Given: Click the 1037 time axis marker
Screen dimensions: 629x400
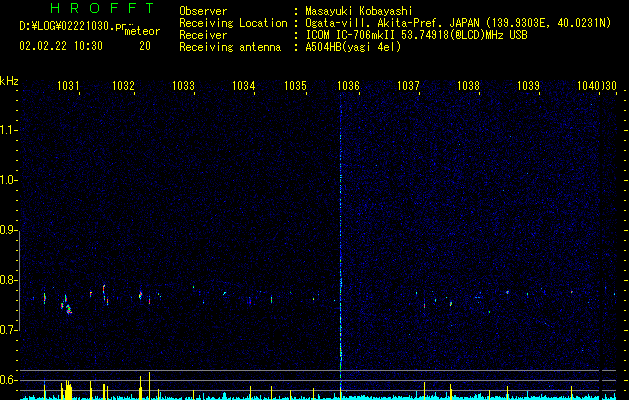Looking at the screenshot, I should point(408,86).
